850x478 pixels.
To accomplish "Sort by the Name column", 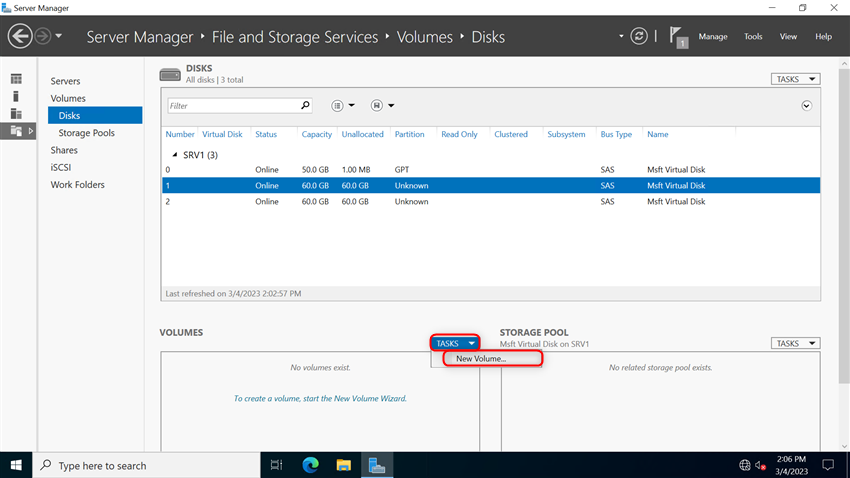I will click(x=658, y=134).
